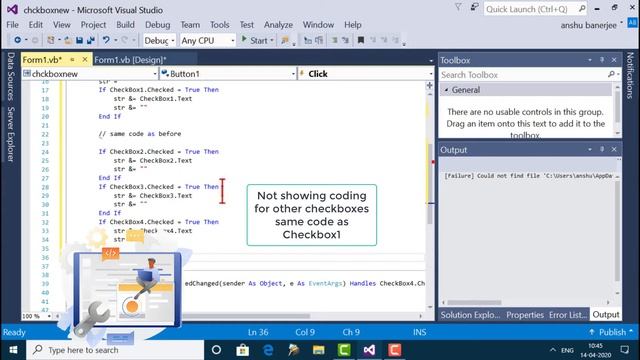Viewport: 640px width, 360px height.
Task: Close the Output panel
Action: point(614,149)
